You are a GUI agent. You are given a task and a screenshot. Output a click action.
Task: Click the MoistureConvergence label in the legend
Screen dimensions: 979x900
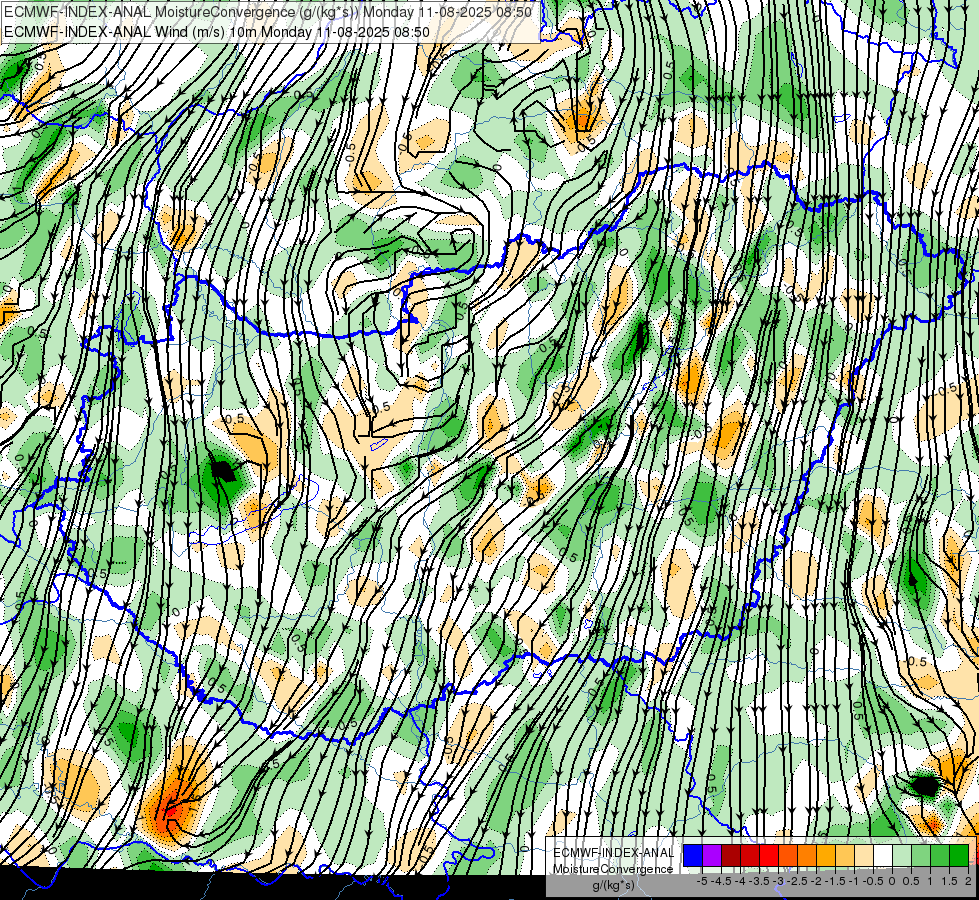[613, 869]
